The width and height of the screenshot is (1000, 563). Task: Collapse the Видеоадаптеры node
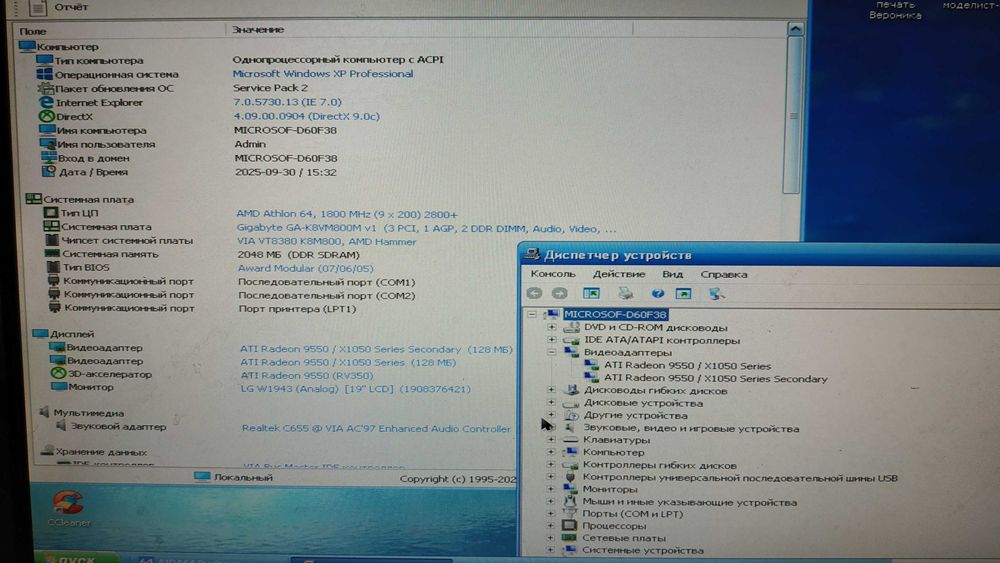coord(552,352)
